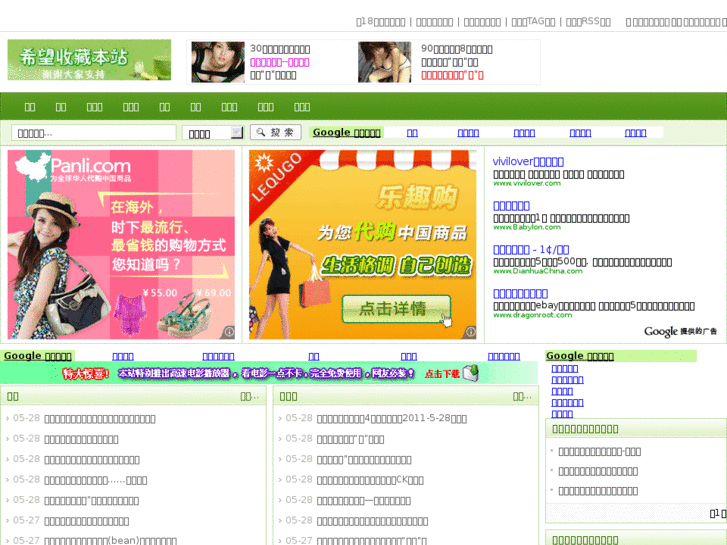Click the TAG link in top bar
727x545 pixels.
533,22
